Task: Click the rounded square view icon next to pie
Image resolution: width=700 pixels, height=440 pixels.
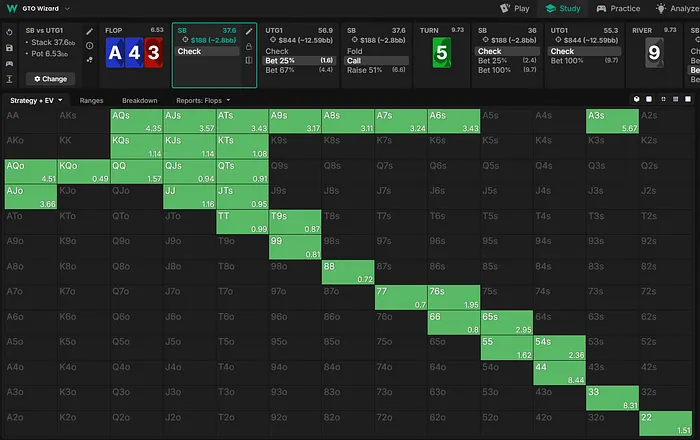Action: pos(649,99)
